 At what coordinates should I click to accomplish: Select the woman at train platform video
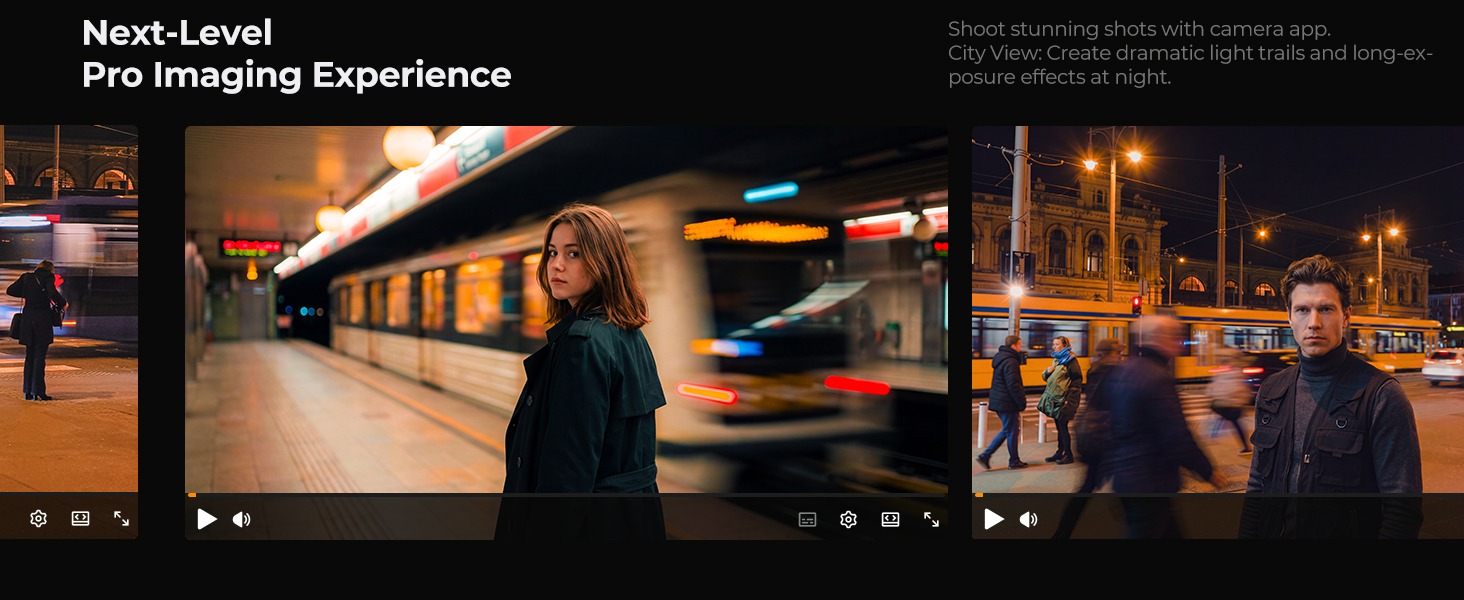(567, 309)
